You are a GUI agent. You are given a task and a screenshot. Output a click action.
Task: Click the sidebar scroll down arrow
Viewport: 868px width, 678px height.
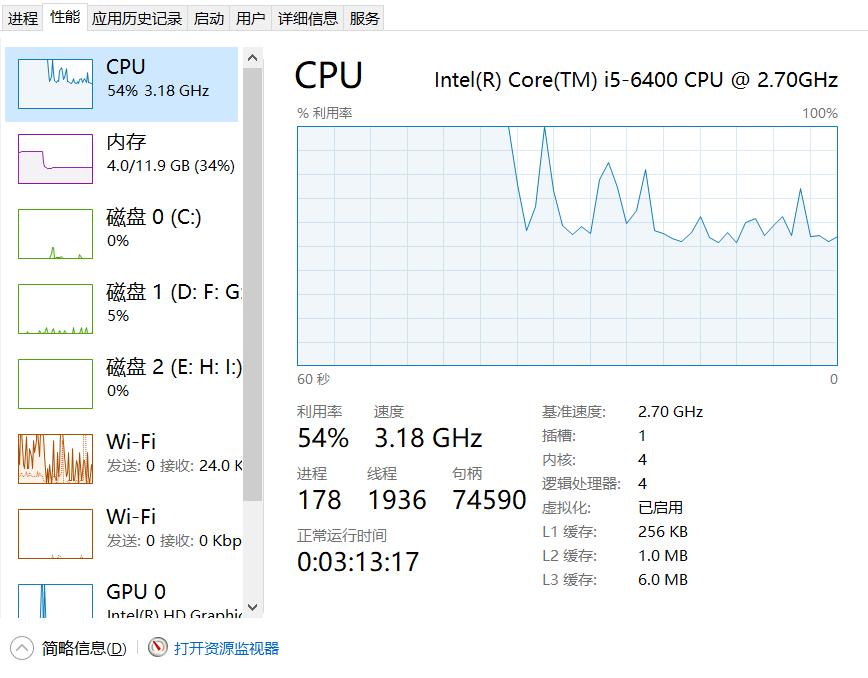252,607
